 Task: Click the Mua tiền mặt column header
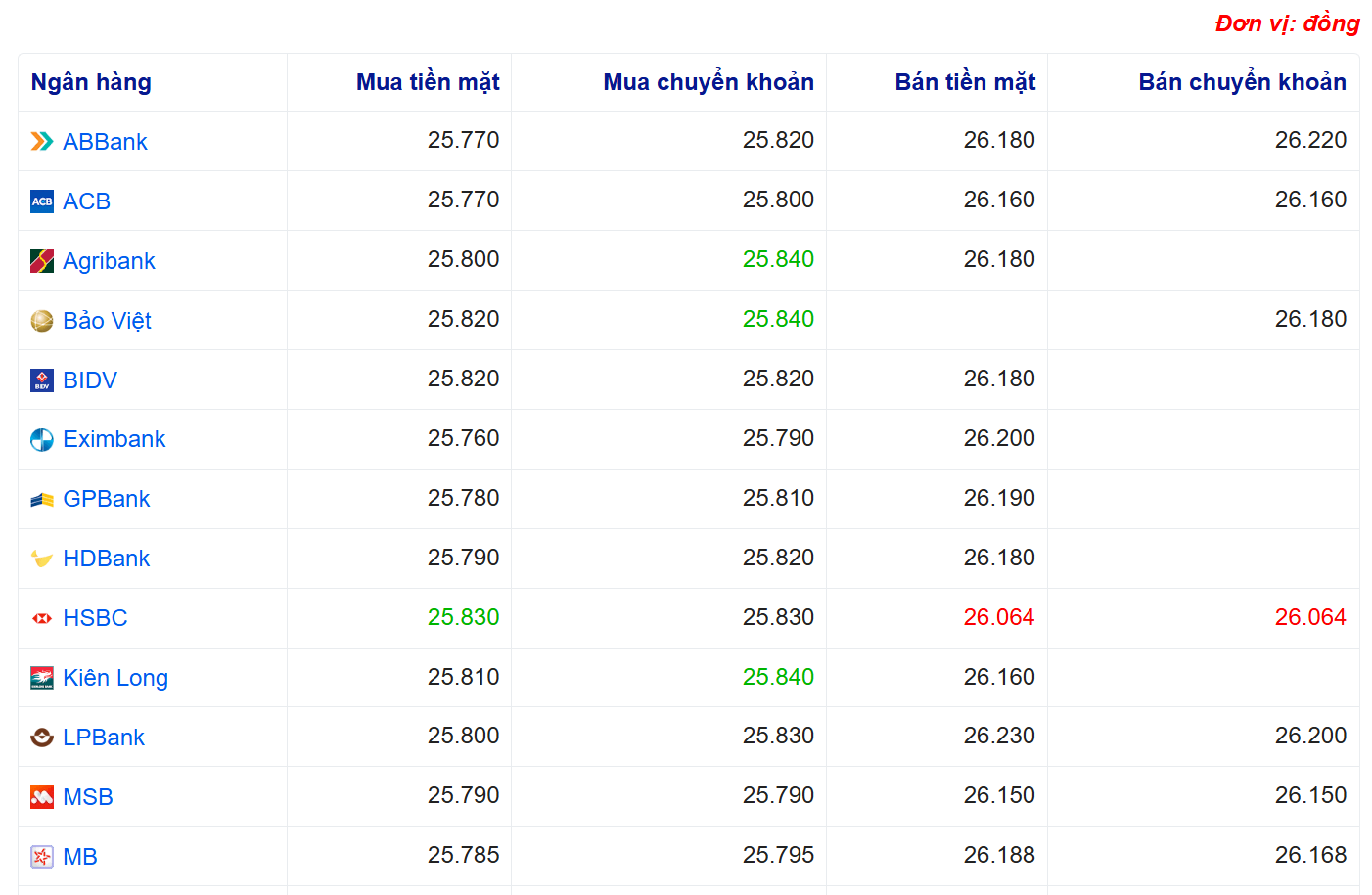pos(428,82)
